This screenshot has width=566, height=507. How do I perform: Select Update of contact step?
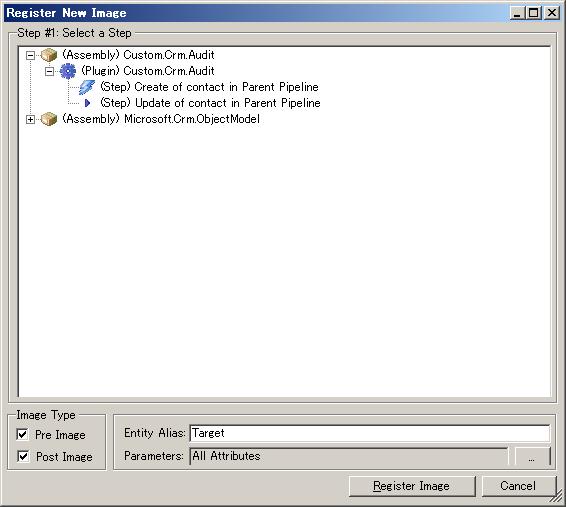tap(210, 103)
